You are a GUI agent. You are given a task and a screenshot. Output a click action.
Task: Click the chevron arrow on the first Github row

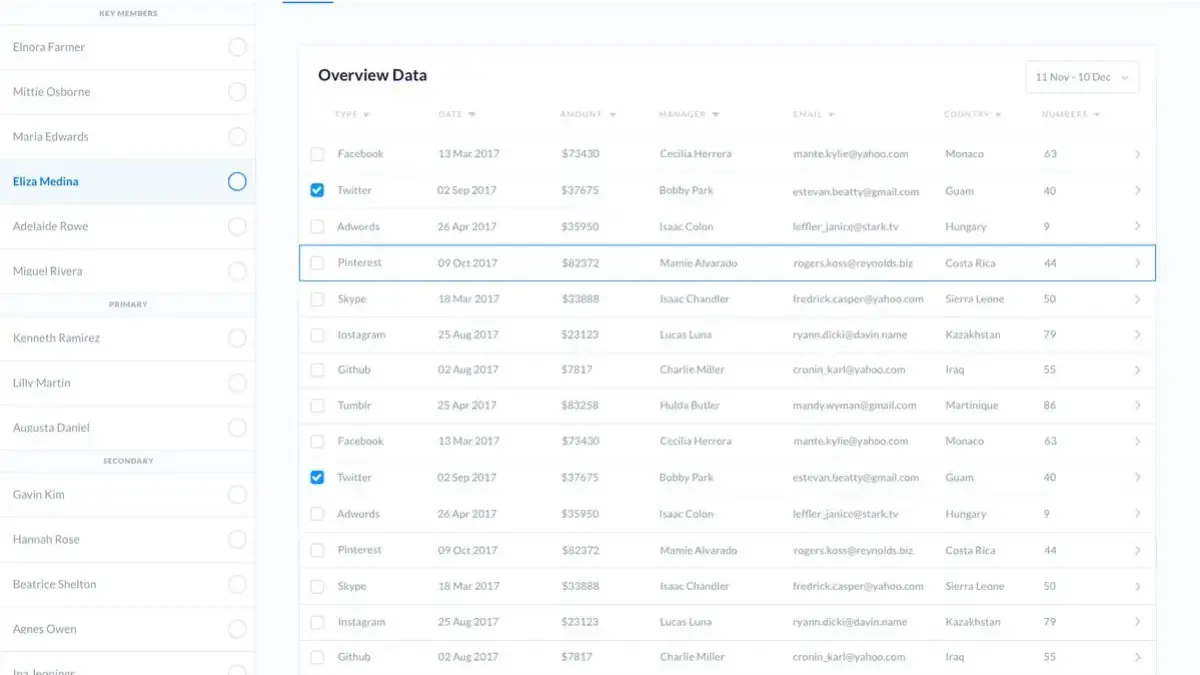1138,370
